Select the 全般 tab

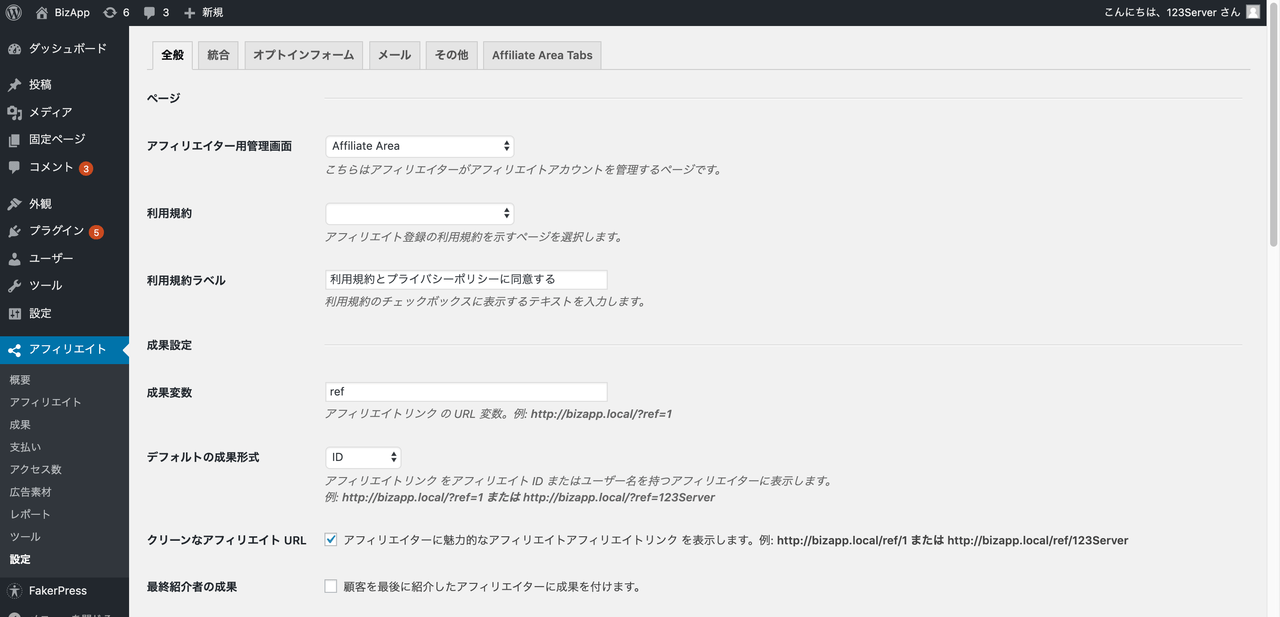(x=172, y=55)
